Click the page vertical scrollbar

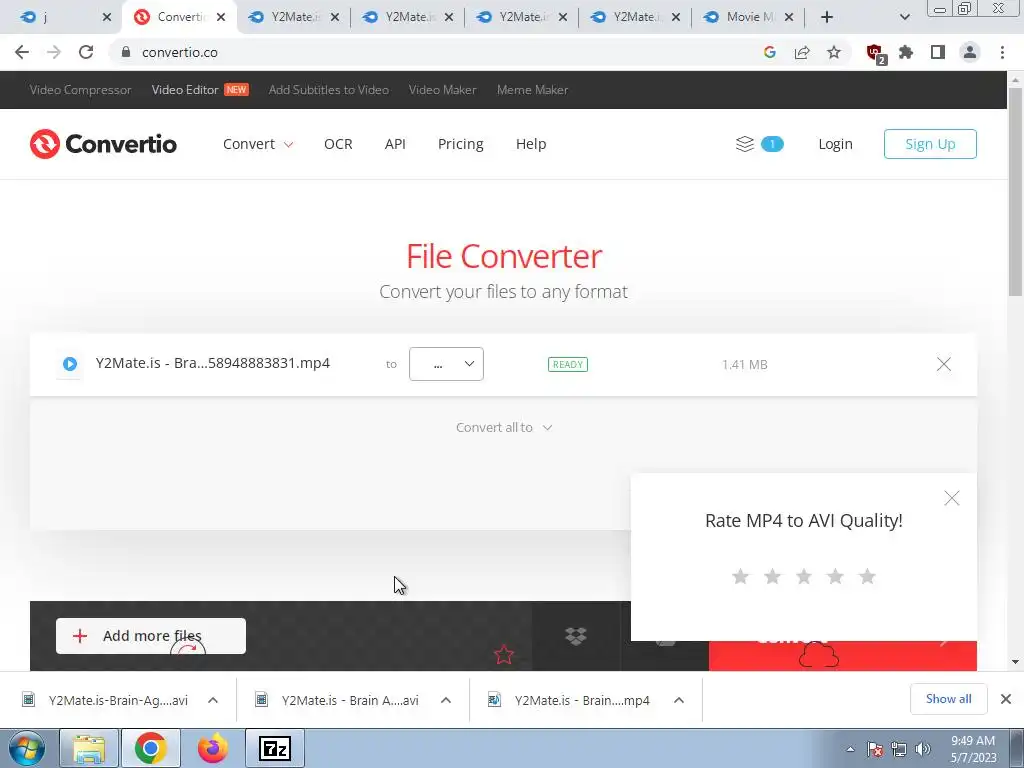(1015, 191)
